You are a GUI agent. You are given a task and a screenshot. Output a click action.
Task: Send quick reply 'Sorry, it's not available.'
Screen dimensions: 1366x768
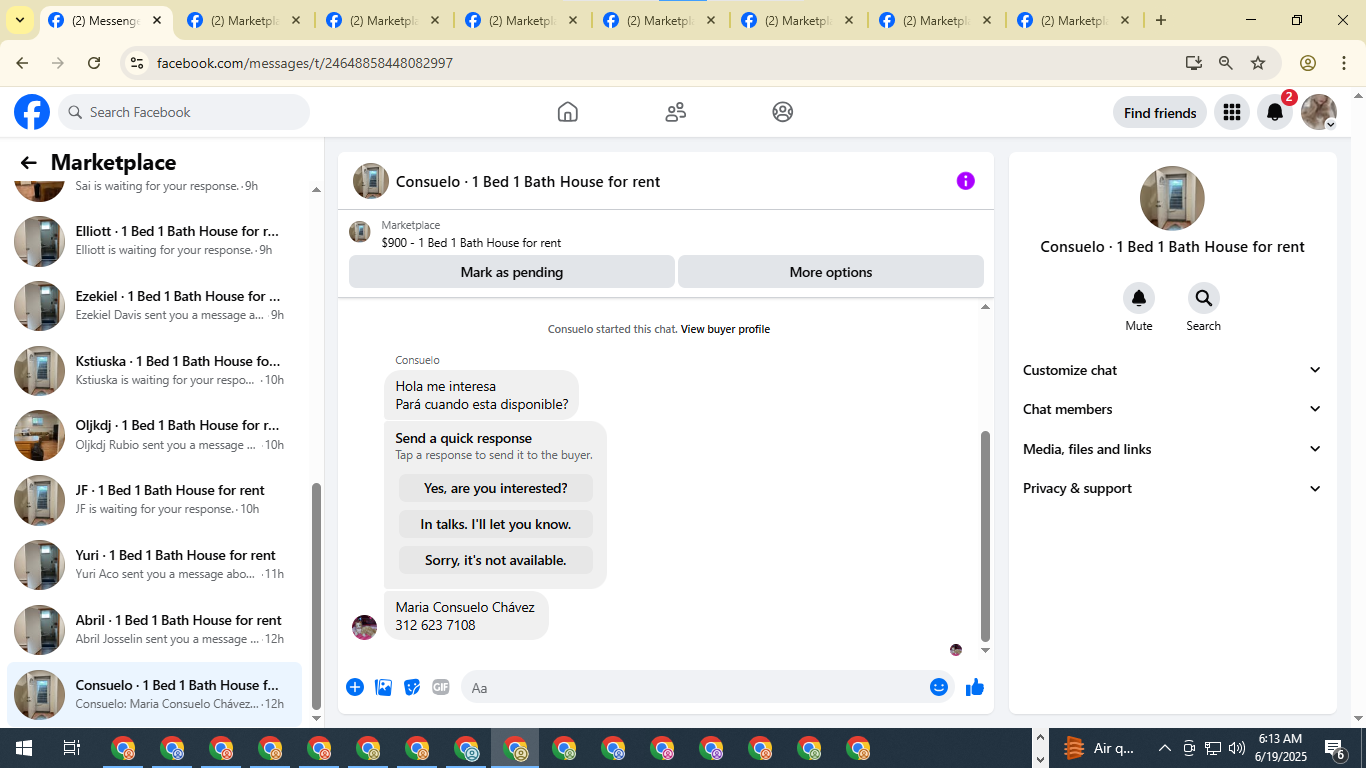pyautogui.click(x=496, y=560)
